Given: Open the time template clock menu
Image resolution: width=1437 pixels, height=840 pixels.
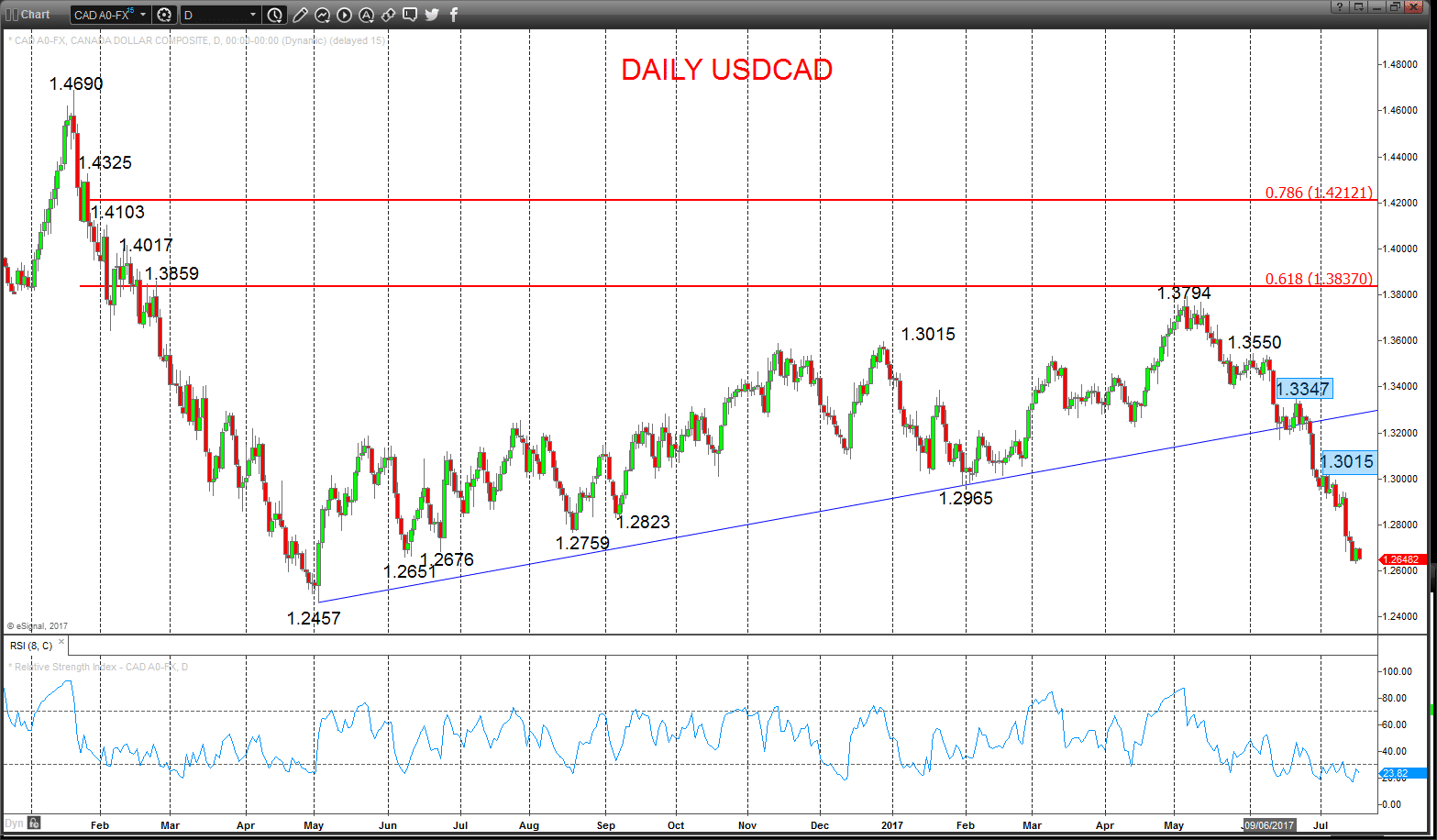Looking at the screenshot, I should 275,15.
